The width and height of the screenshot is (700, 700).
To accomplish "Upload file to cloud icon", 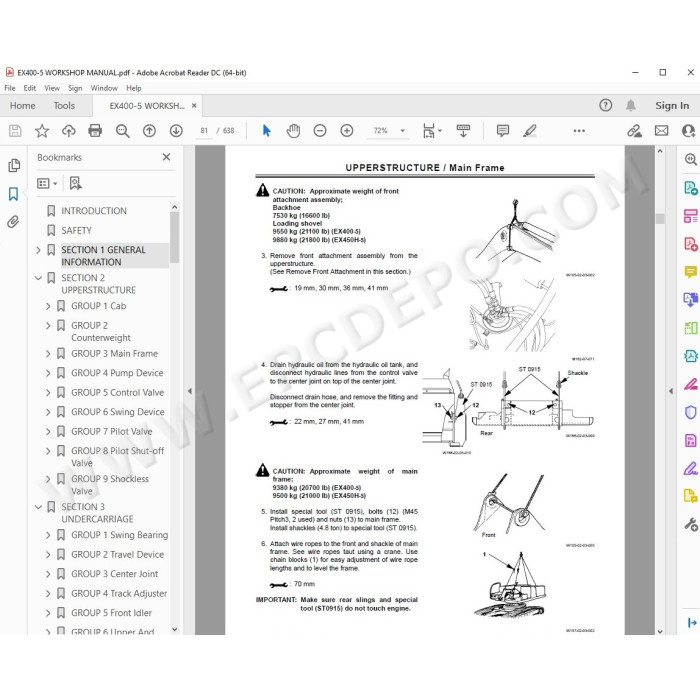I will (x=68, y=131).
